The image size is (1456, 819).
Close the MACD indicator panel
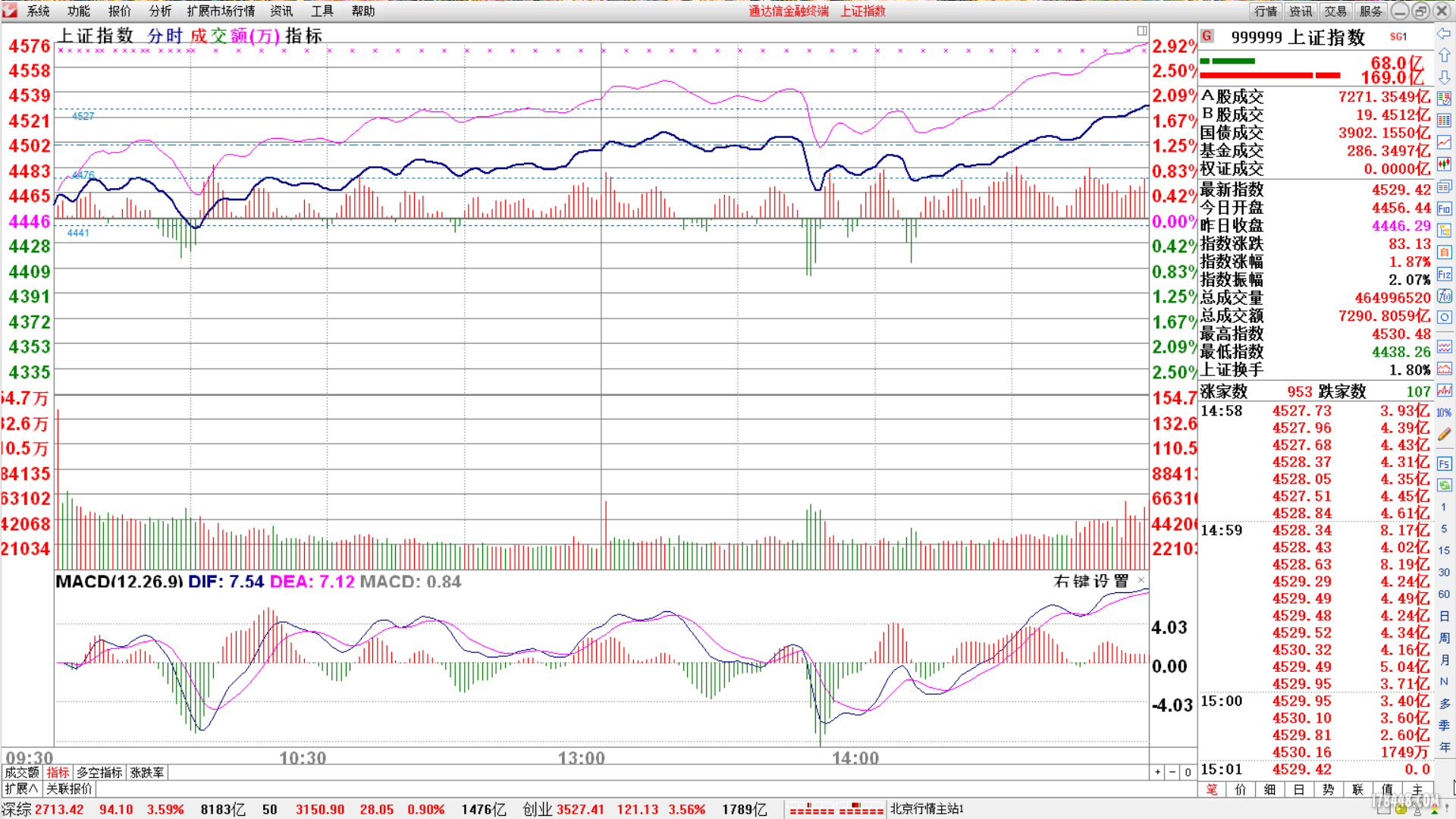pyautogui.click(x=1141, y=580)
